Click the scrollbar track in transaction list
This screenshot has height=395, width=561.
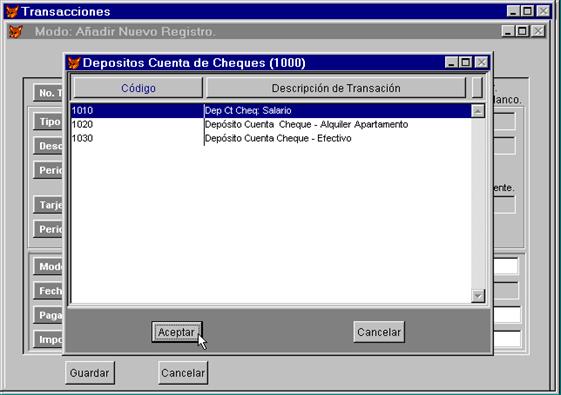pyautogui.click(x=478, y=203)
